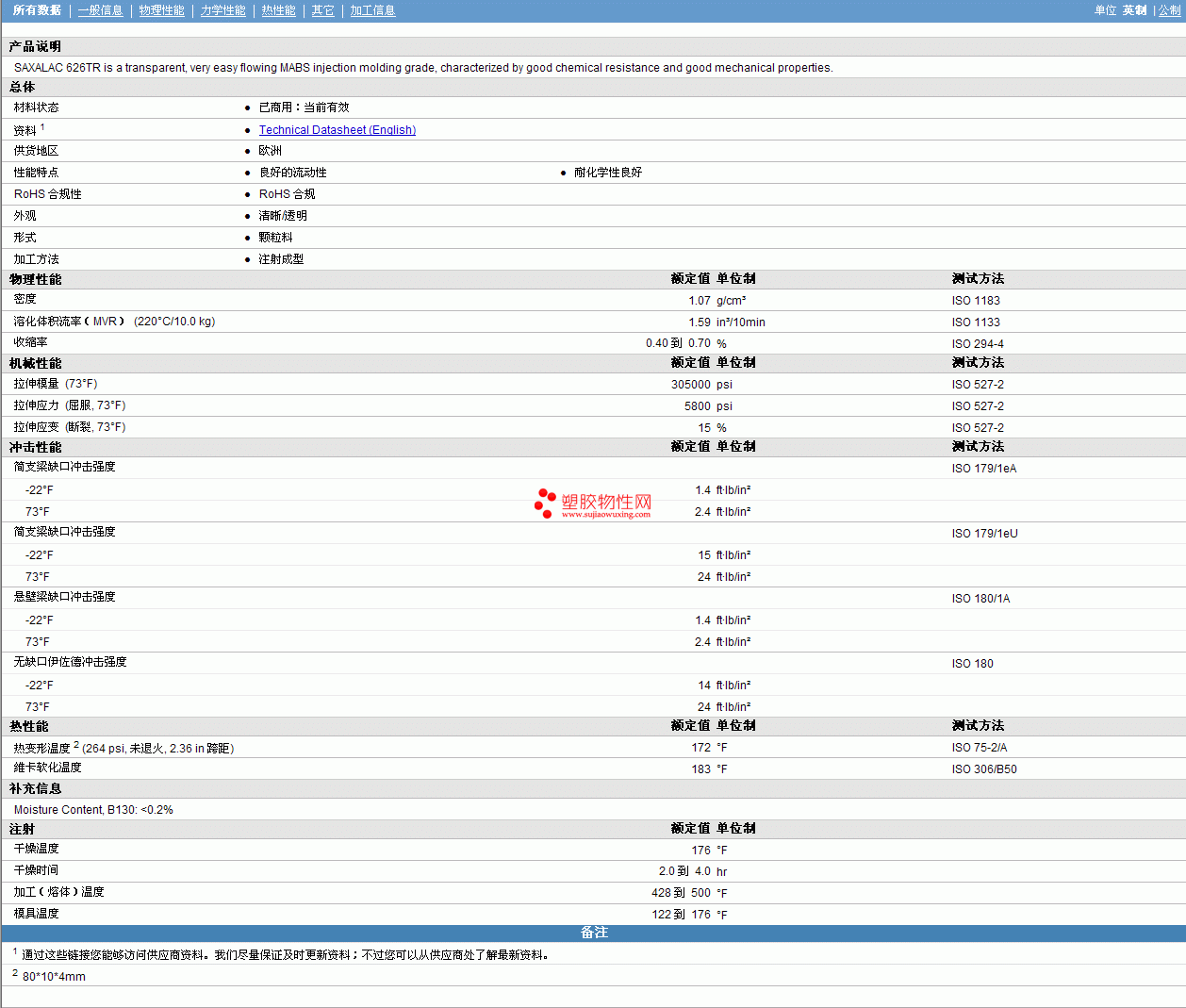The image size is (1186, 1008).
Task: Select the 所有数据 tab
Action: 37,10
